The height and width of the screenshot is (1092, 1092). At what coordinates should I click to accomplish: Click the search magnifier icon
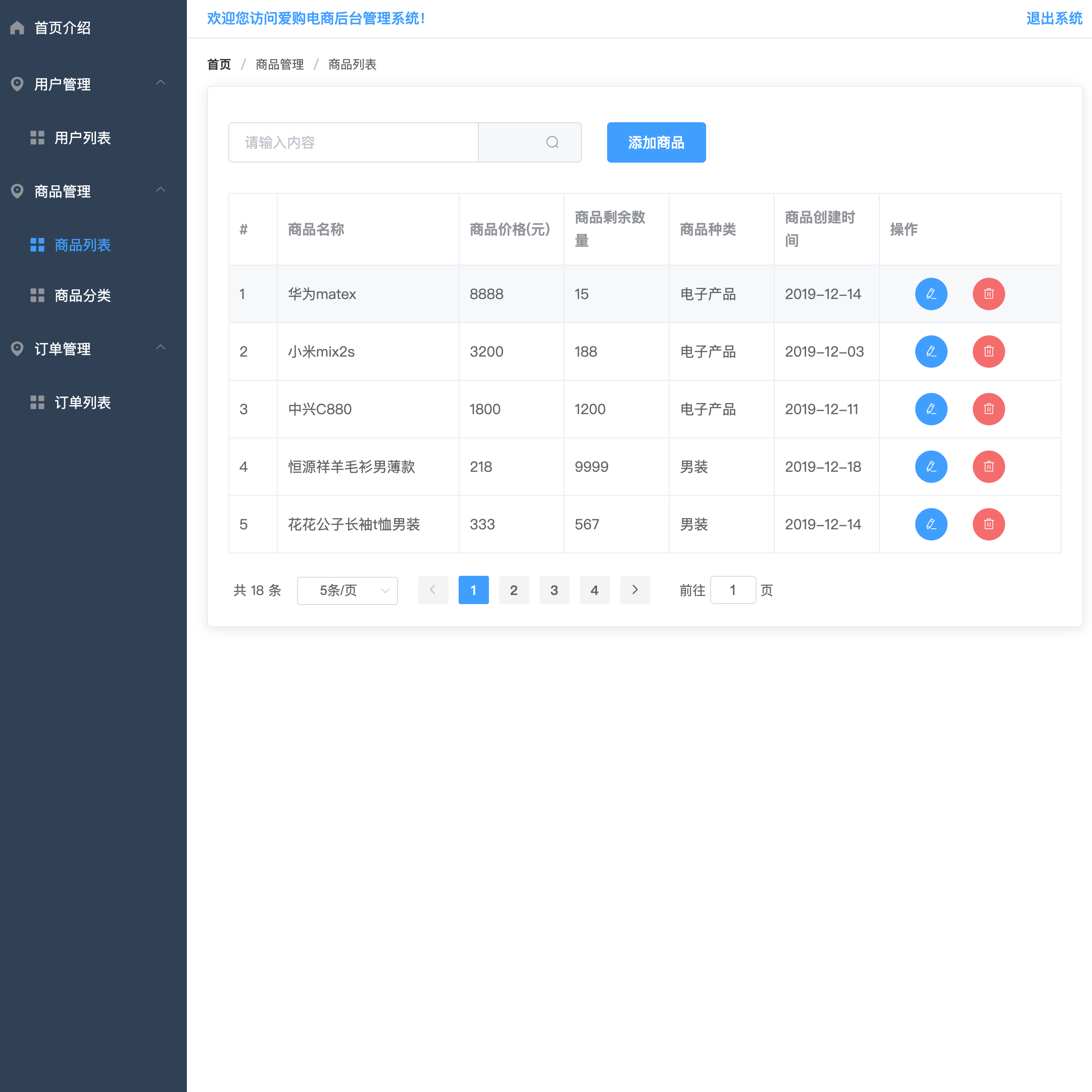[552, 142]
